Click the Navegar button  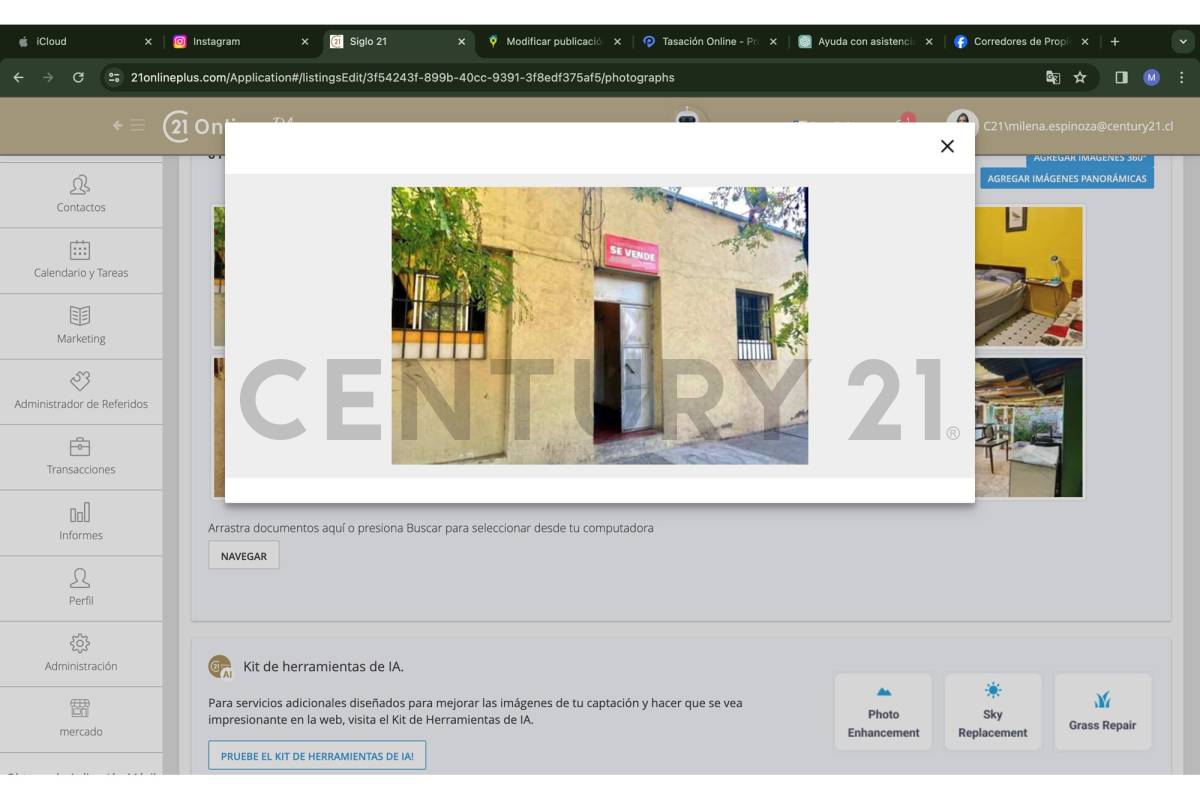click(x=244, y=556)
